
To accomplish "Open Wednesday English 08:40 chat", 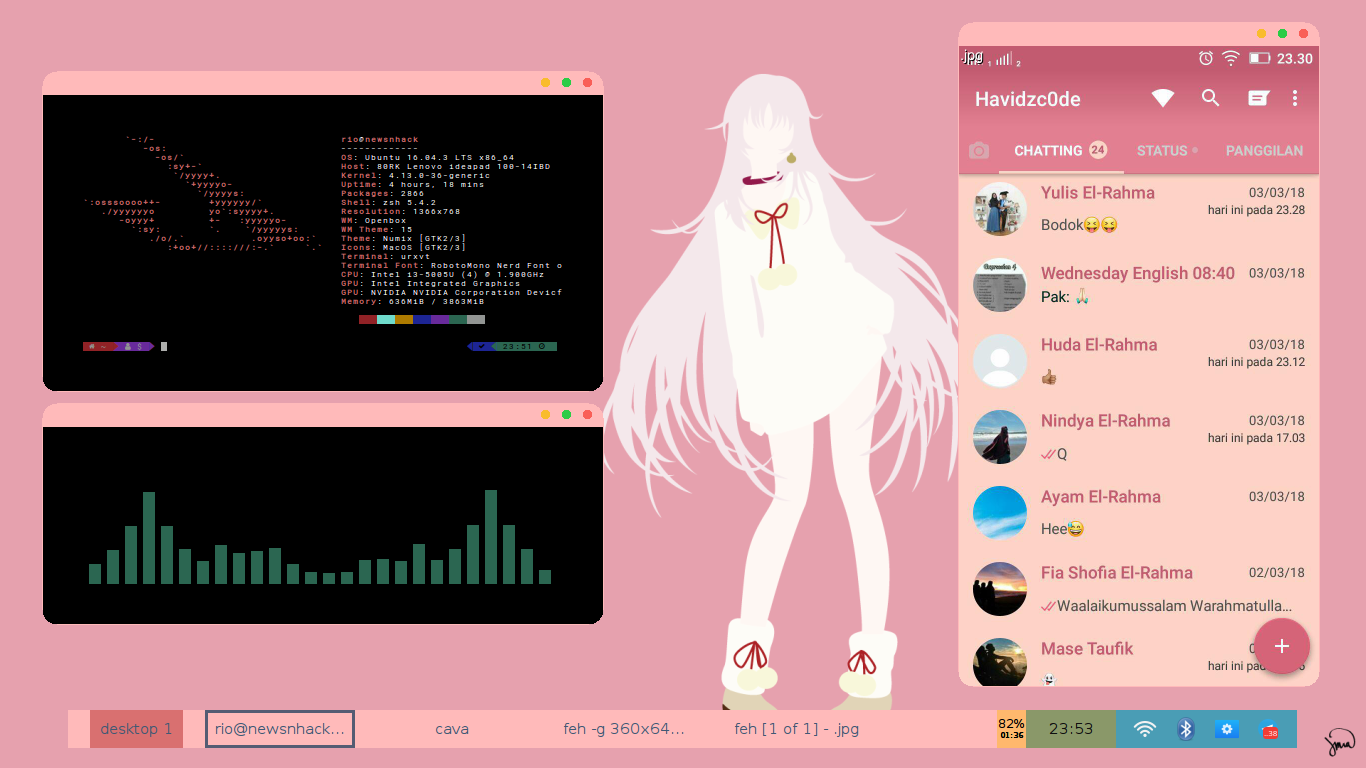I will point(1139,285).
